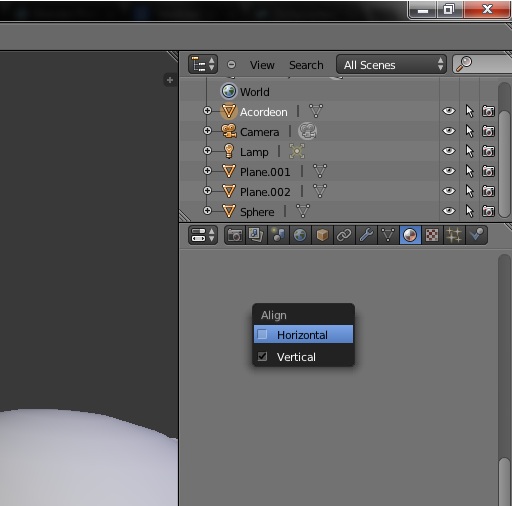Select the Sphere object name

pyautogui.click(x=257, y=212)
